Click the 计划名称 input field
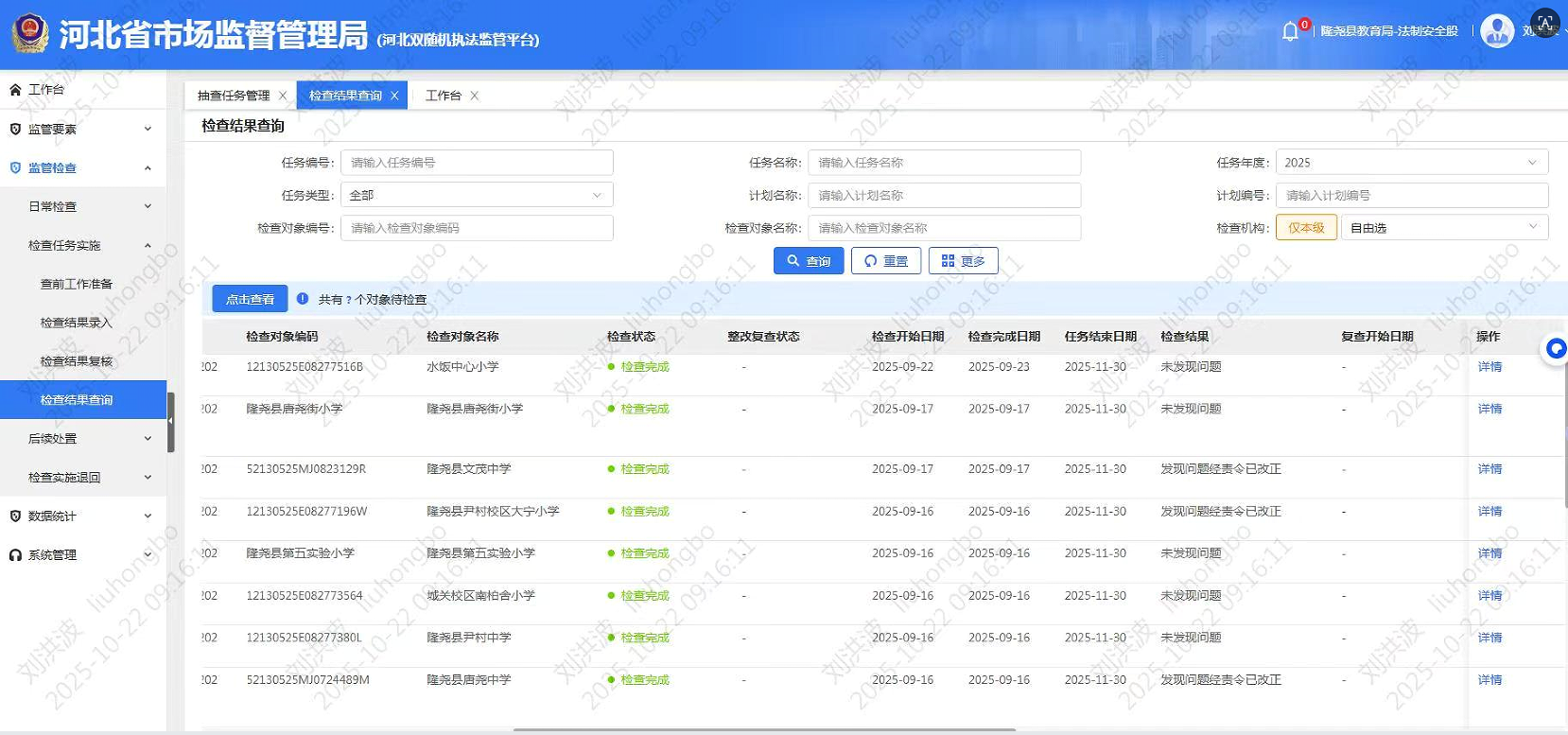The width and height of the screenshot is (1568, 735). pyautogui.click(x=944, y=195)
